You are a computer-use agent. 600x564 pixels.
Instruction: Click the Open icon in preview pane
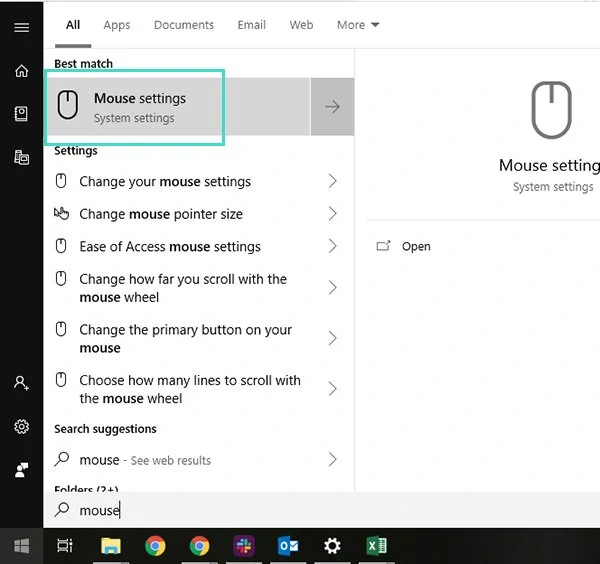(383, 246)
